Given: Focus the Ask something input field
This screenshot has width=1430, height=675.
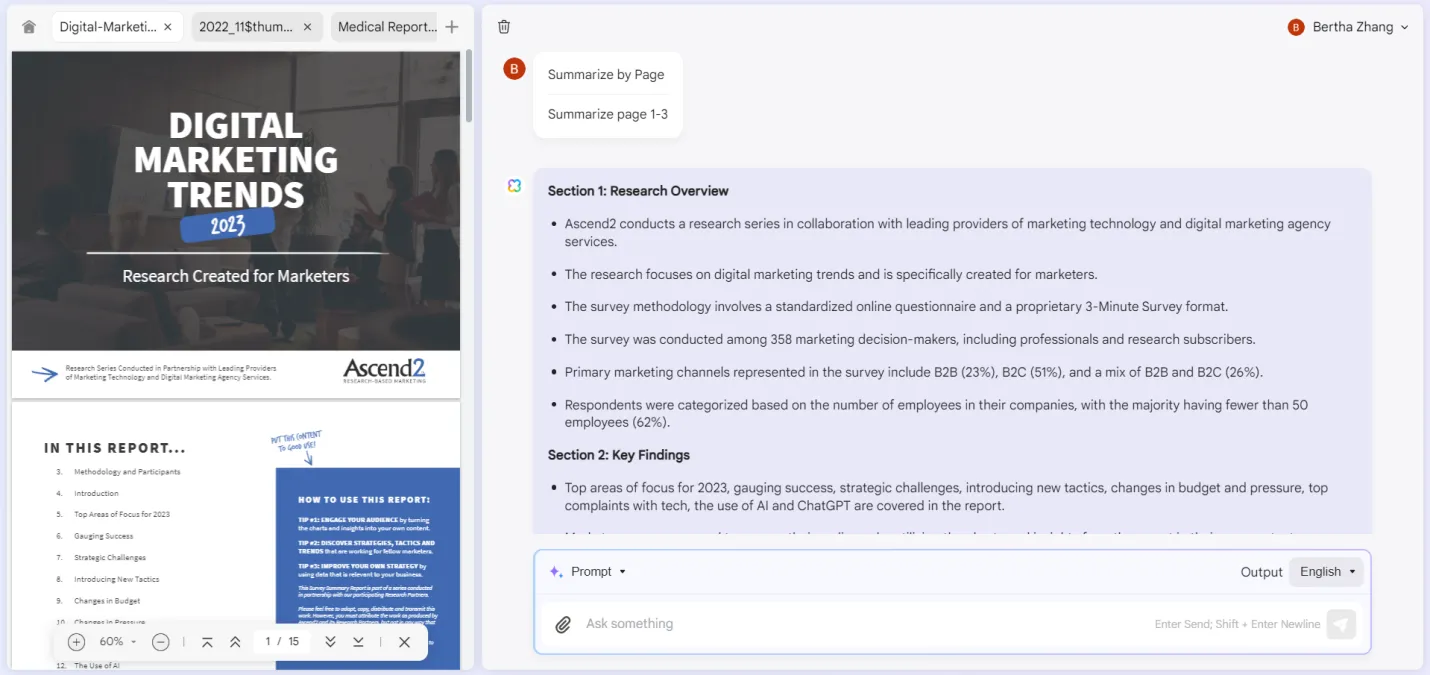Looking at the screenshot, I should [x=865, y=624].
